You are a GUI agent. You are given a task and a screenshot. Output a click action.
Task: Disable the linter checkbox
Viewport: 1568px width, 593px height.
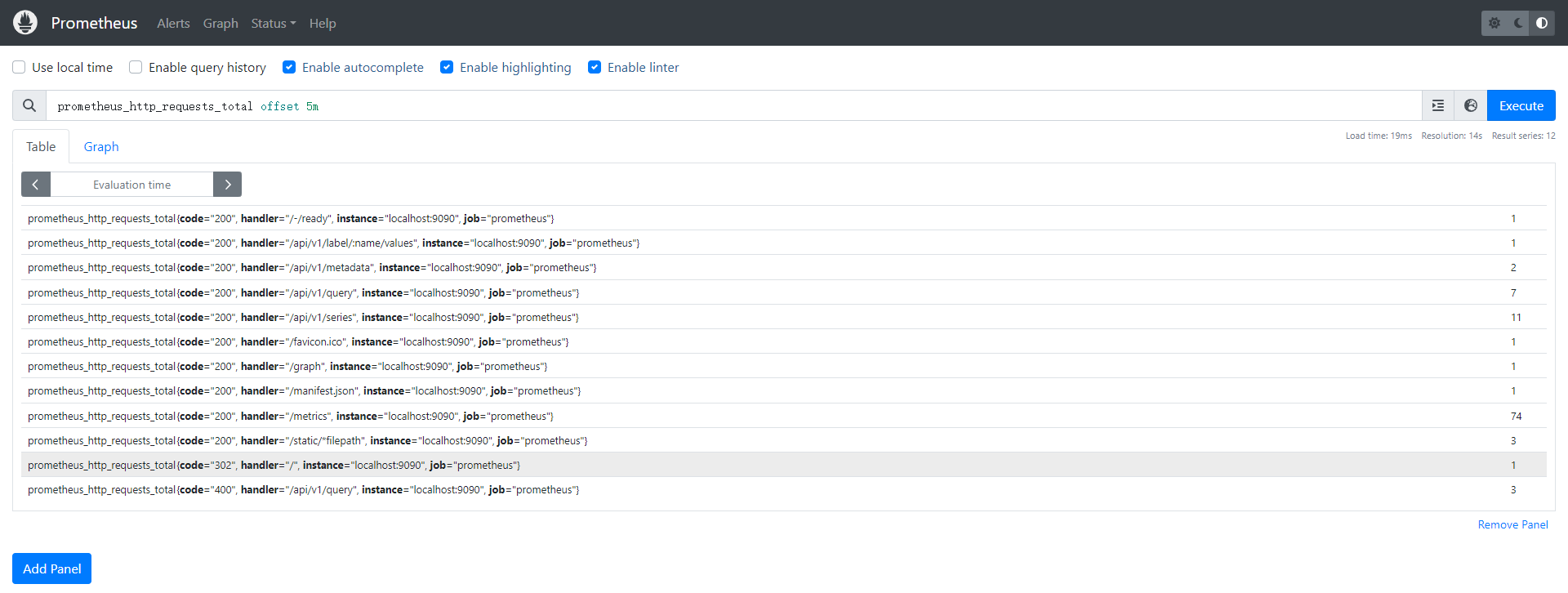pos(595,67)
